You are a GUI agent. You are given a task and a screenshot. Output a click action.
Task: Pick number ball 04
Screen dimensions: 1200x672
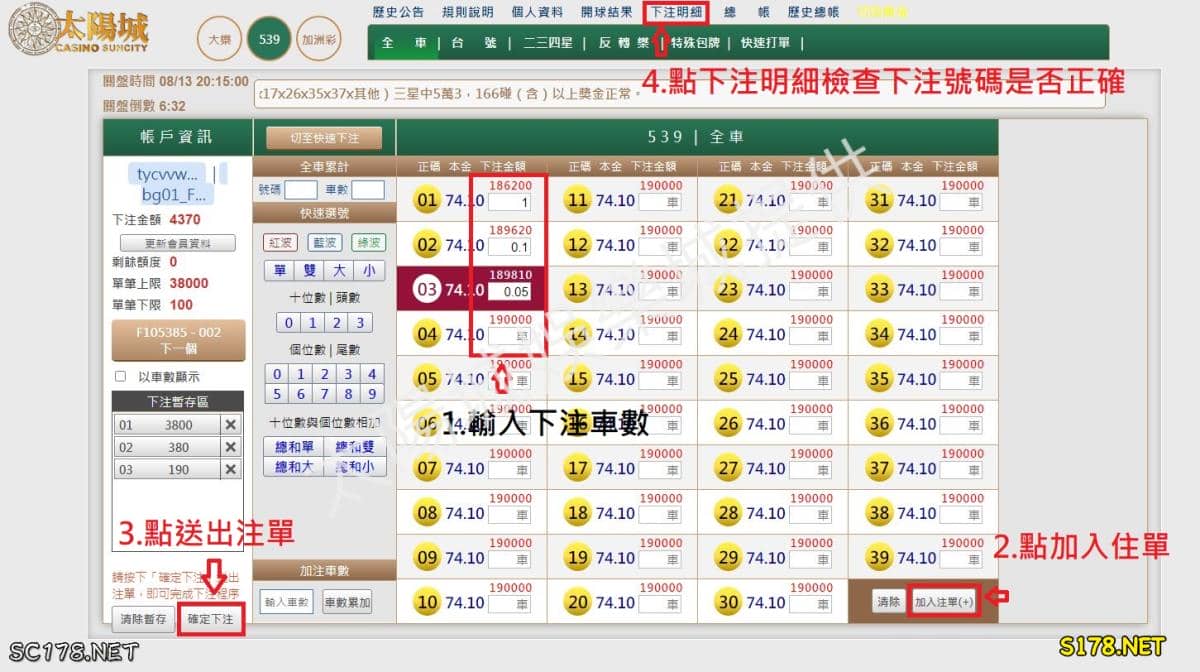427,334
